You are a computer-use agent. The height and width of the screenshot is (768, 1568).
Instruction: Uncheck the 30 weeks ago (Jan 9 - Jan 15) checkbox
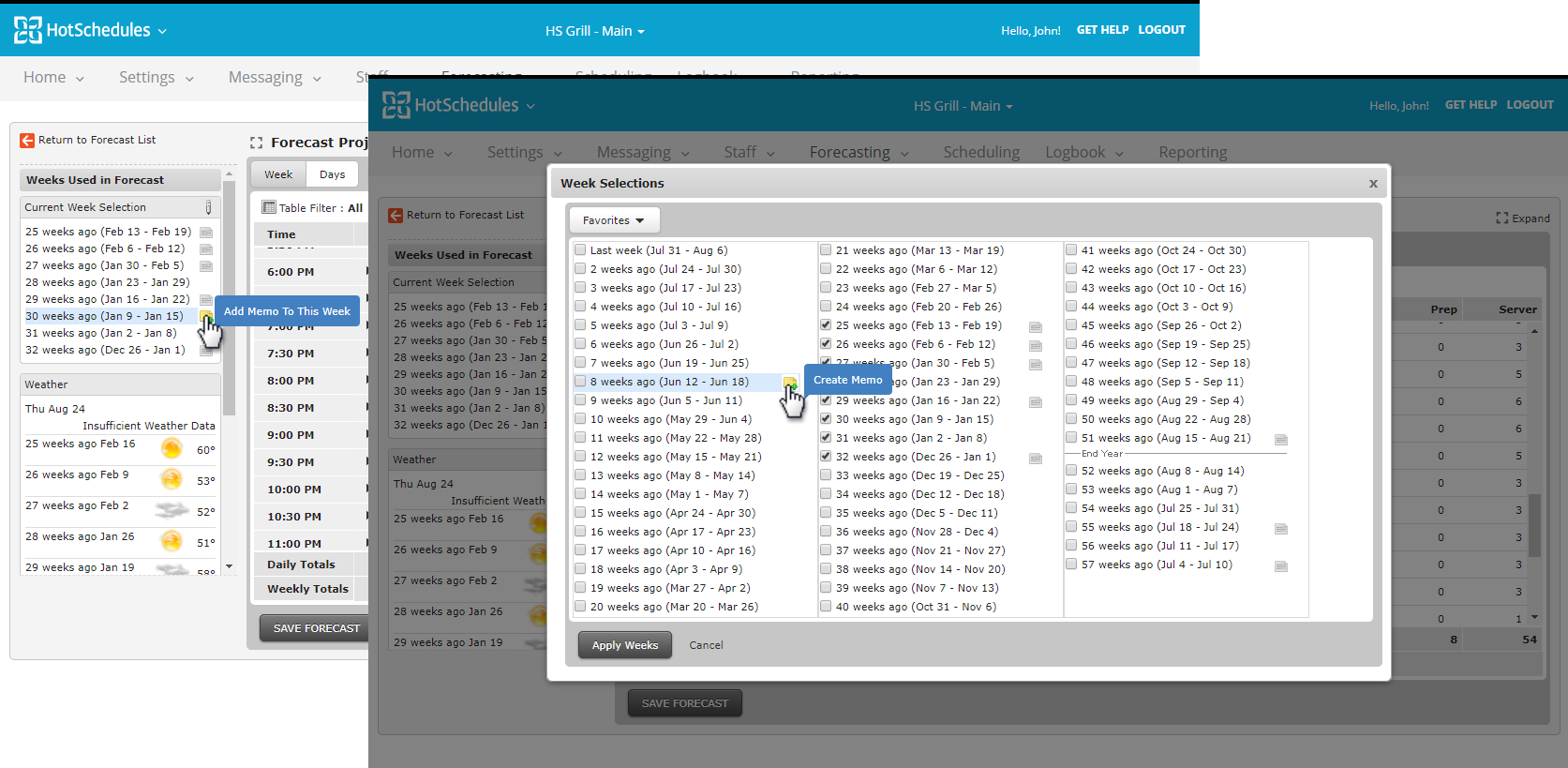click(x=826, y=419)
